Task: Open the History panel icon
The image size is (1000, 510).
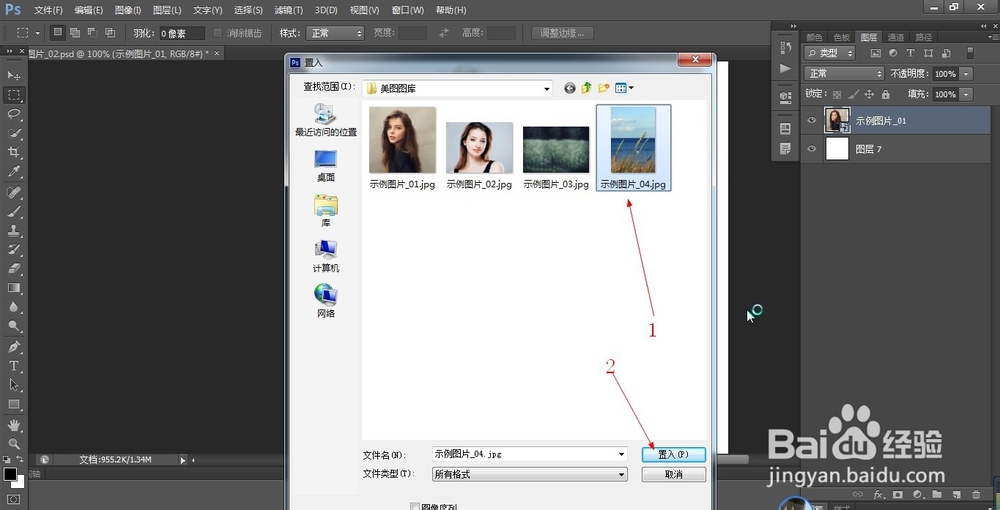Action: tap(785, 48)
